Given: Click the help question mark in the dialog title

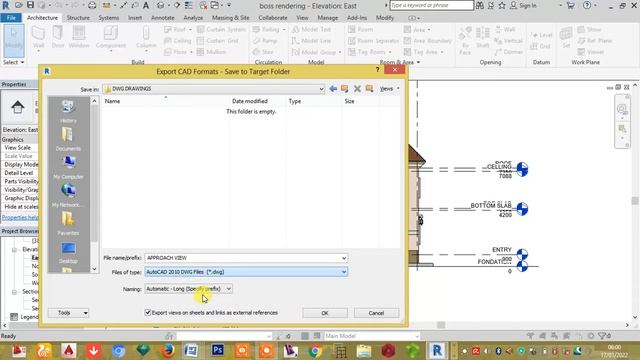Looking at the screenshot, I should [377, 70].
